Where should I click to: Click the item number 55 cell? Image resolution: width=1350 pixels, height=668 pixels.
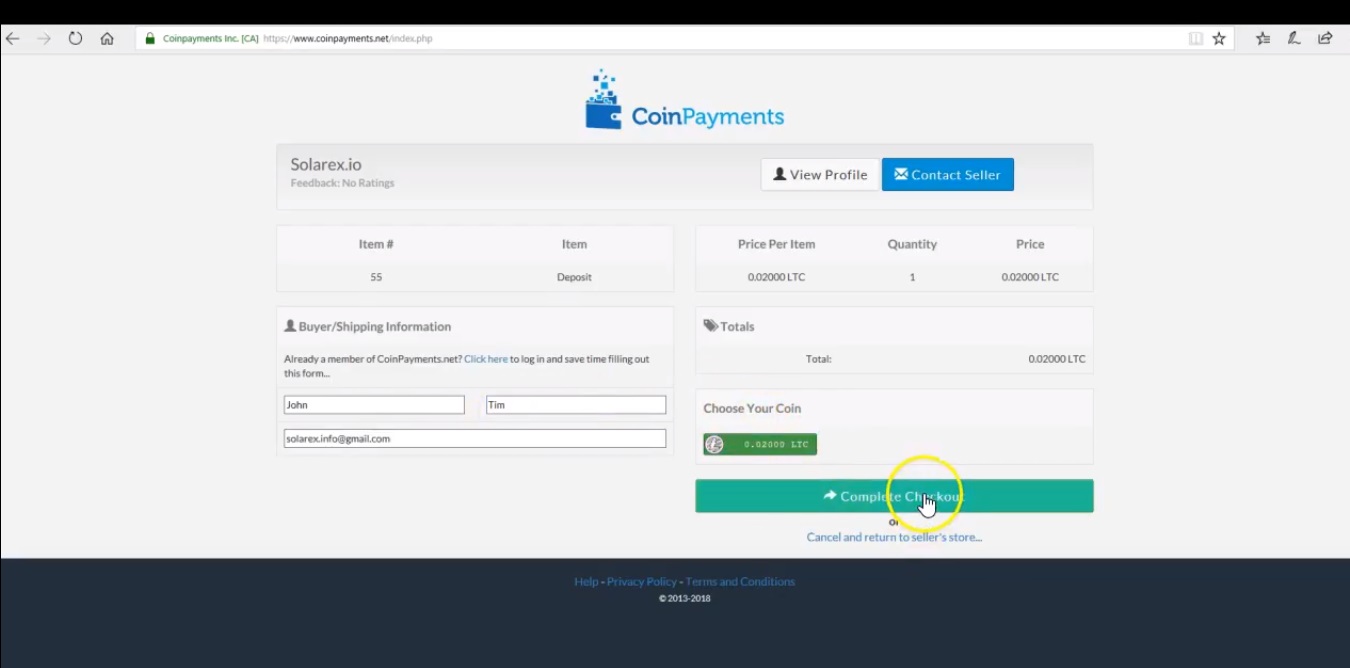pos(376,277)
